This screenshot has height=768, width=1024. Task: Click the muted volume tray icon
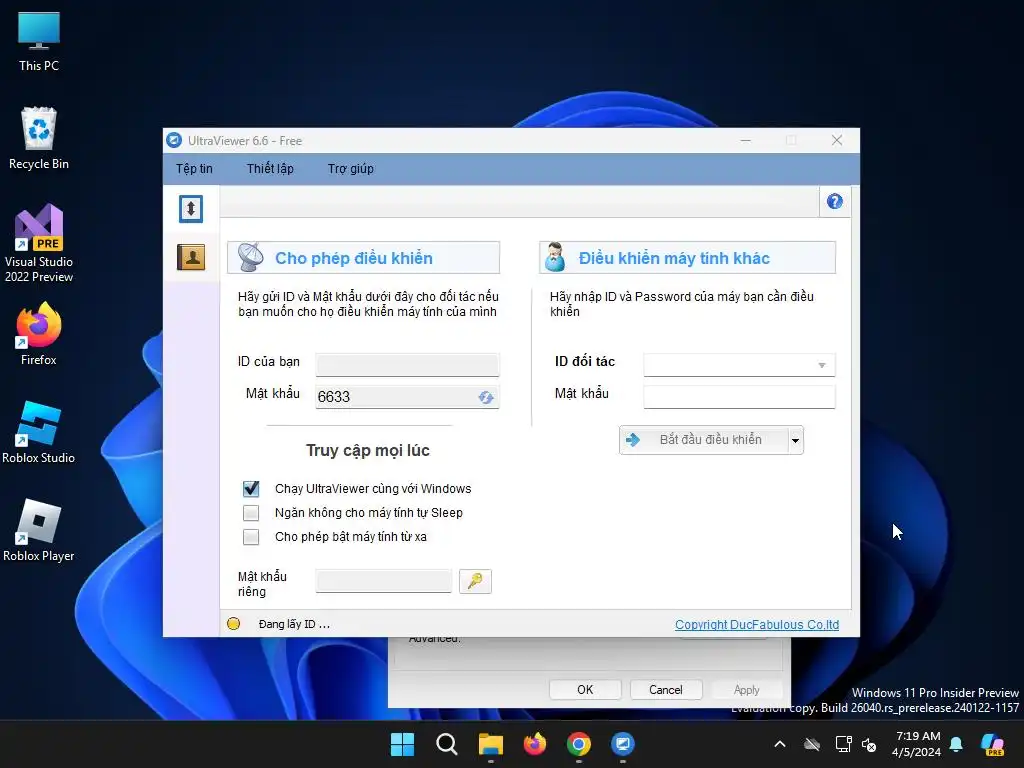(x=869, y=744)
